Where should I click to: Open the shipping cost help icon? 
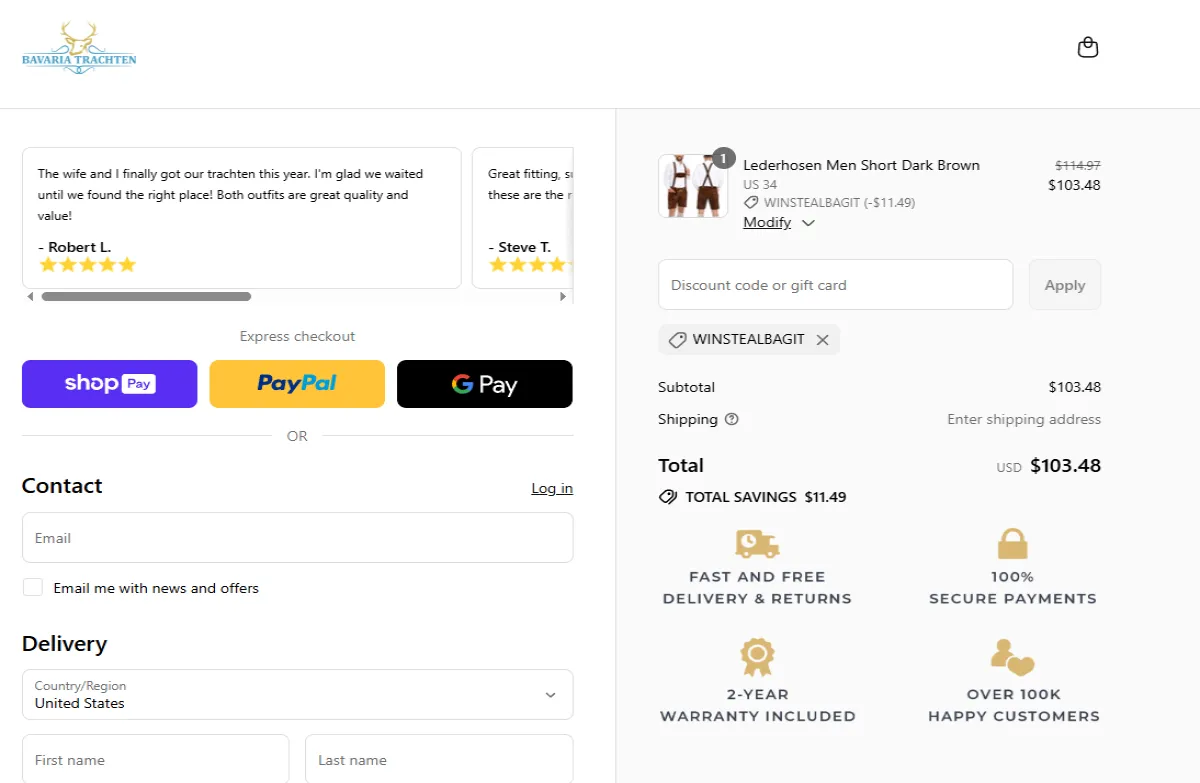[731, 419]
